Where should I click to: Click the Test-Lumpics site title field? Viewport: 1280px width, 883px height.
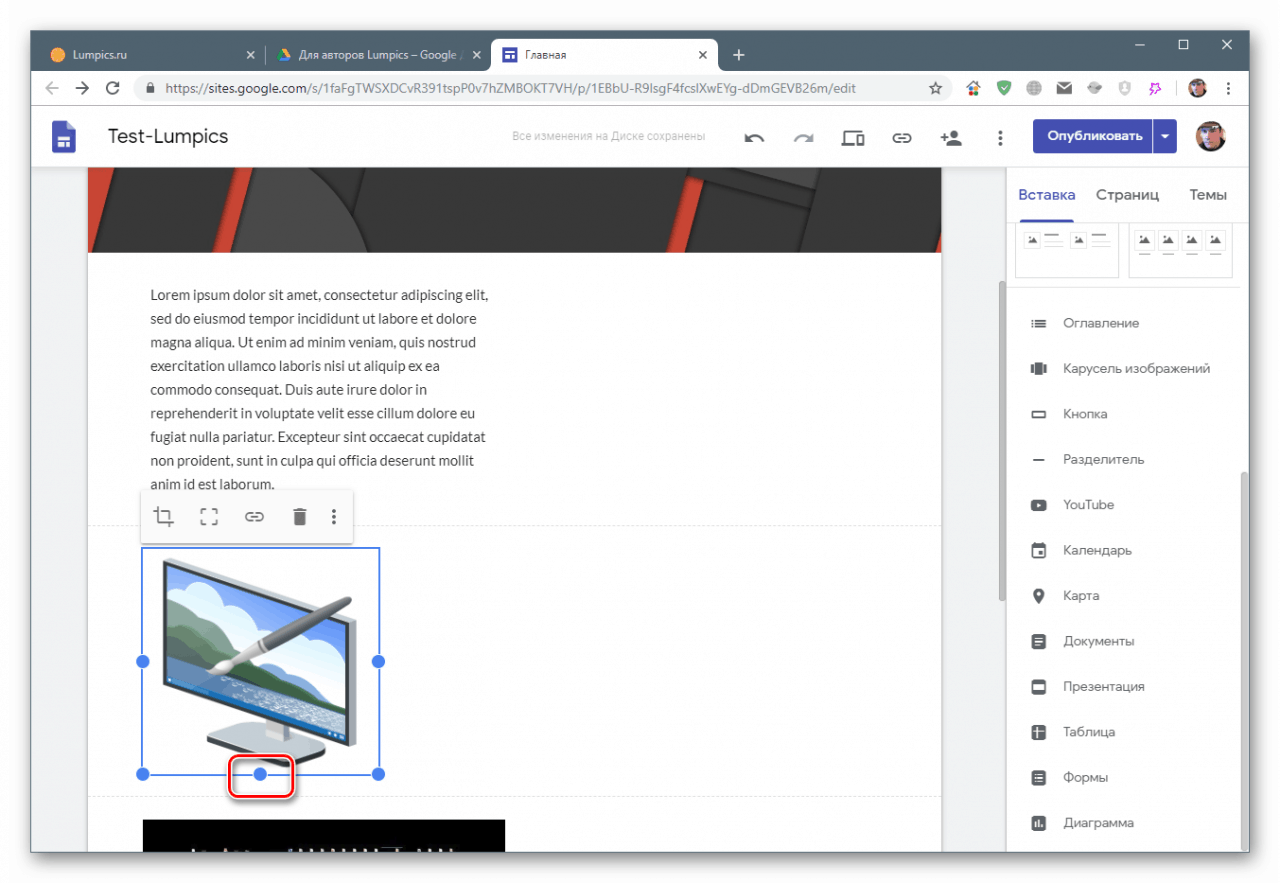point(168,136)
